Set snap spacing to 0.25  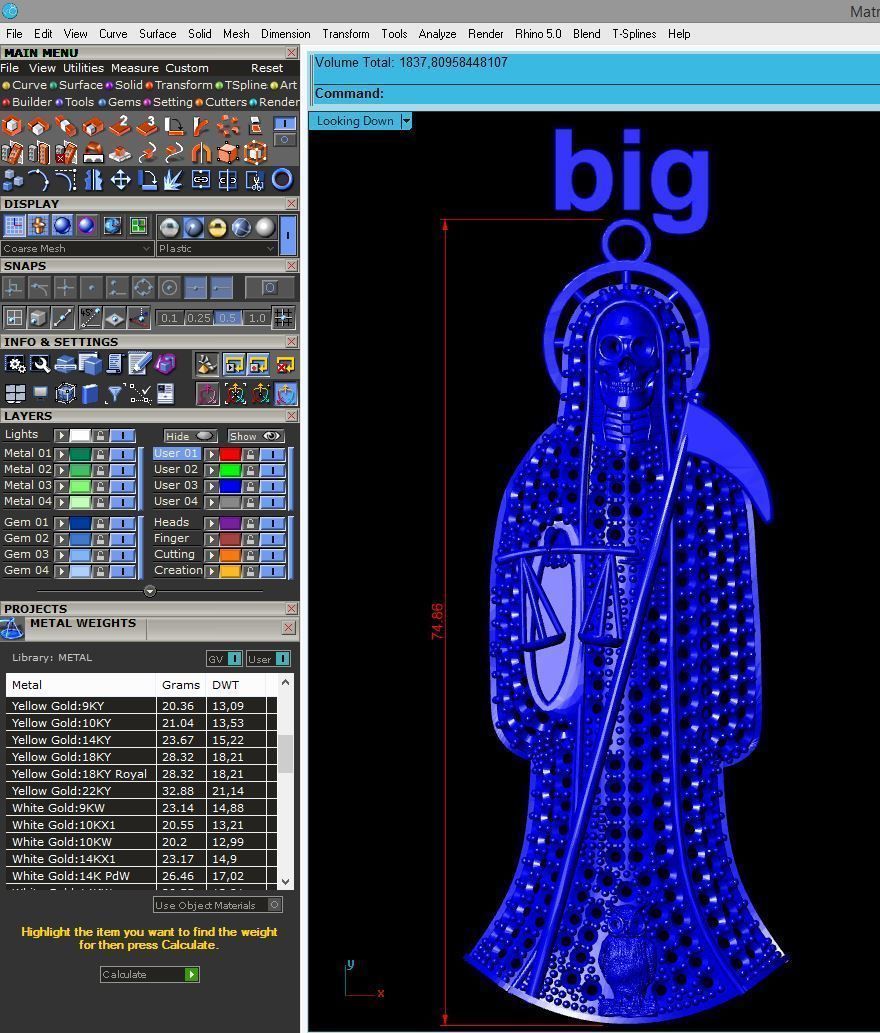[x=198, y=318]
